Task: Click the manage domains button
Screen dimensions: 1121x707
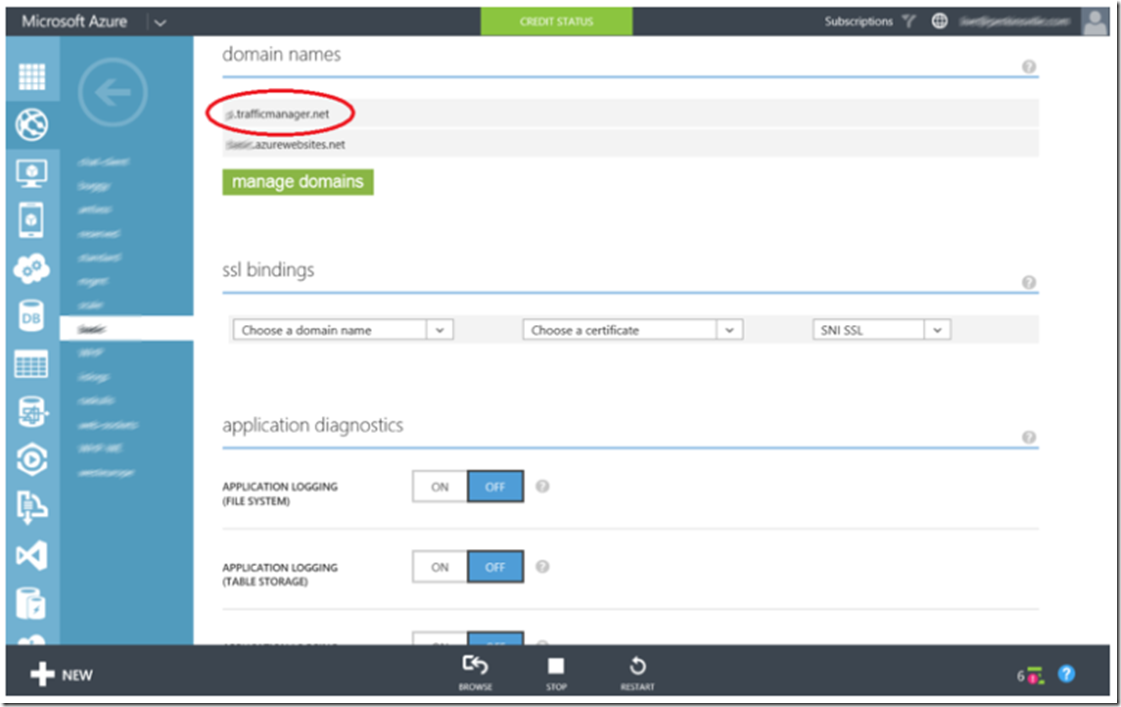Action: pyautogui.click(x=298, y=182)
